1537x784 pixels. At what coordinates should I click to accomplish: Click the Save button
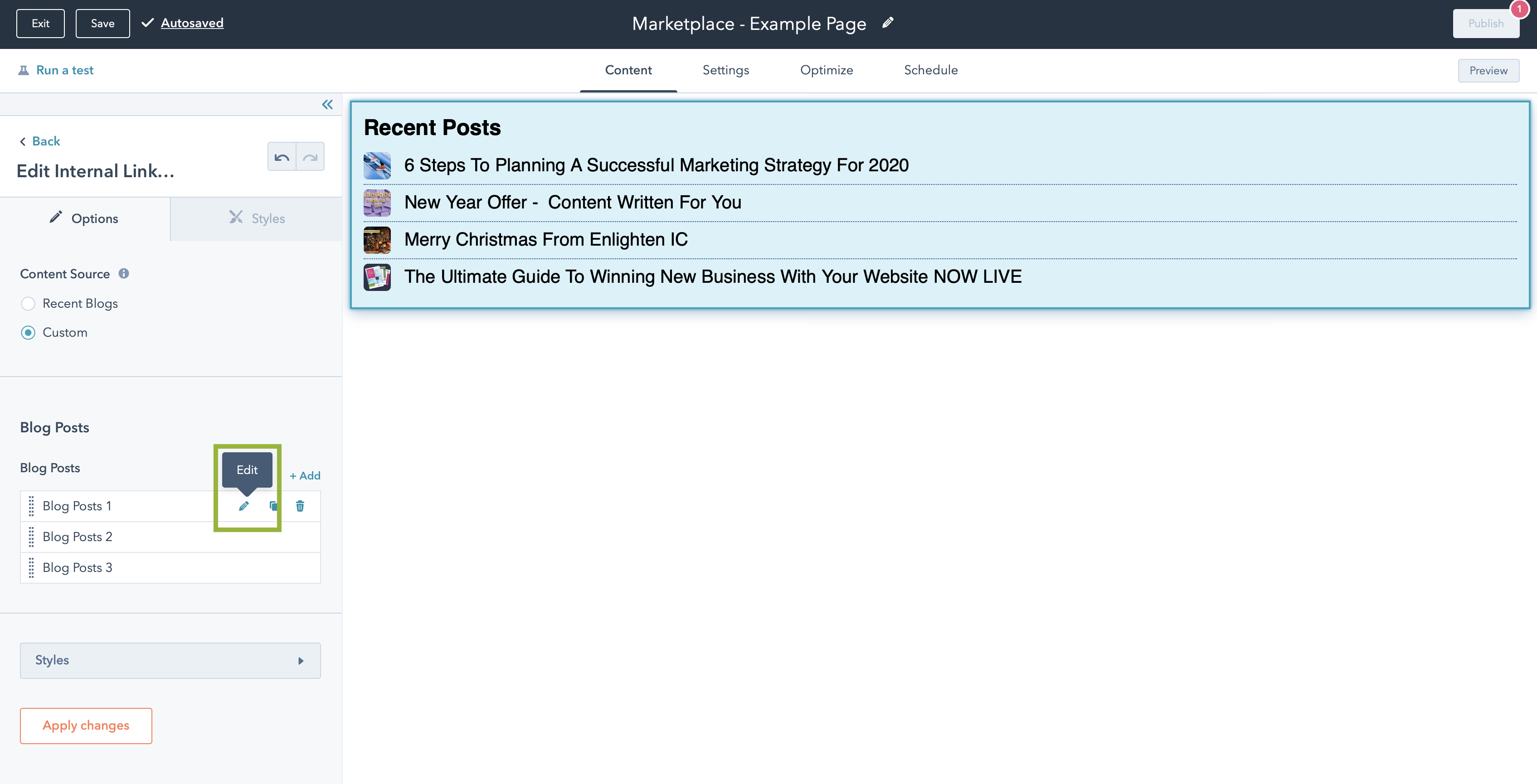click(102, 23)
